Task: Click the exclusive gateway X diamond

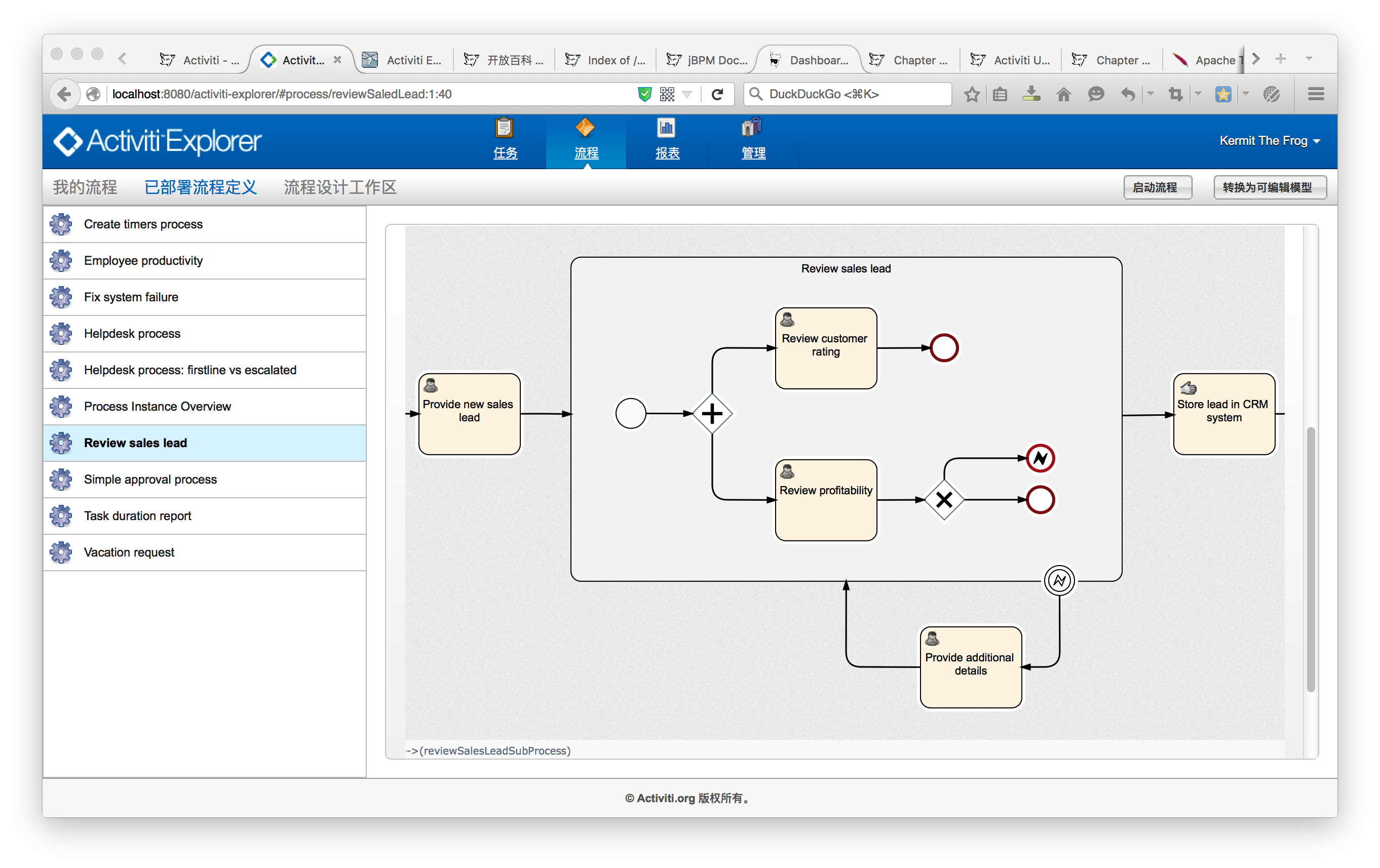Action: [x=944, y=500]
